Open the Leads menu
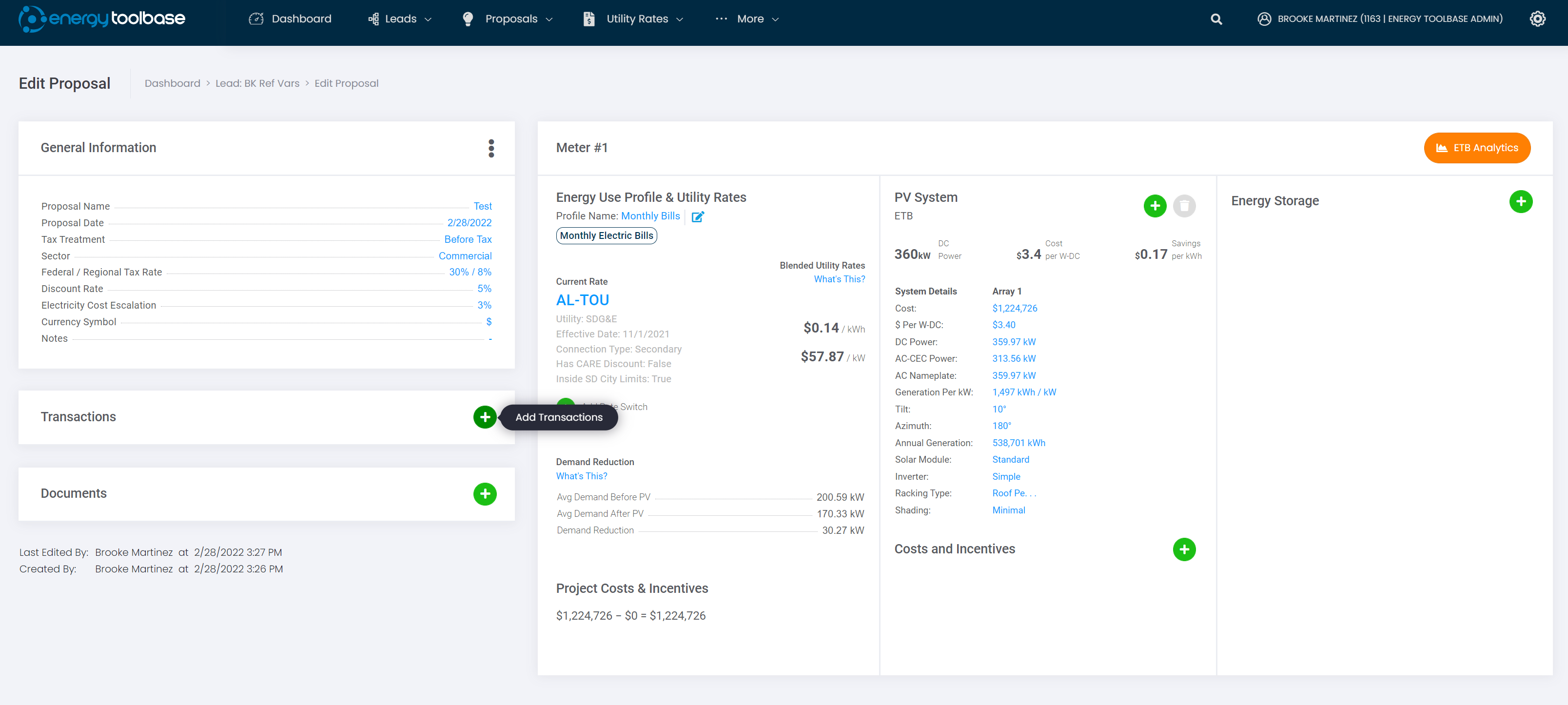The height and width of the screenshot is (705, 1568). [x=400, y=19]
